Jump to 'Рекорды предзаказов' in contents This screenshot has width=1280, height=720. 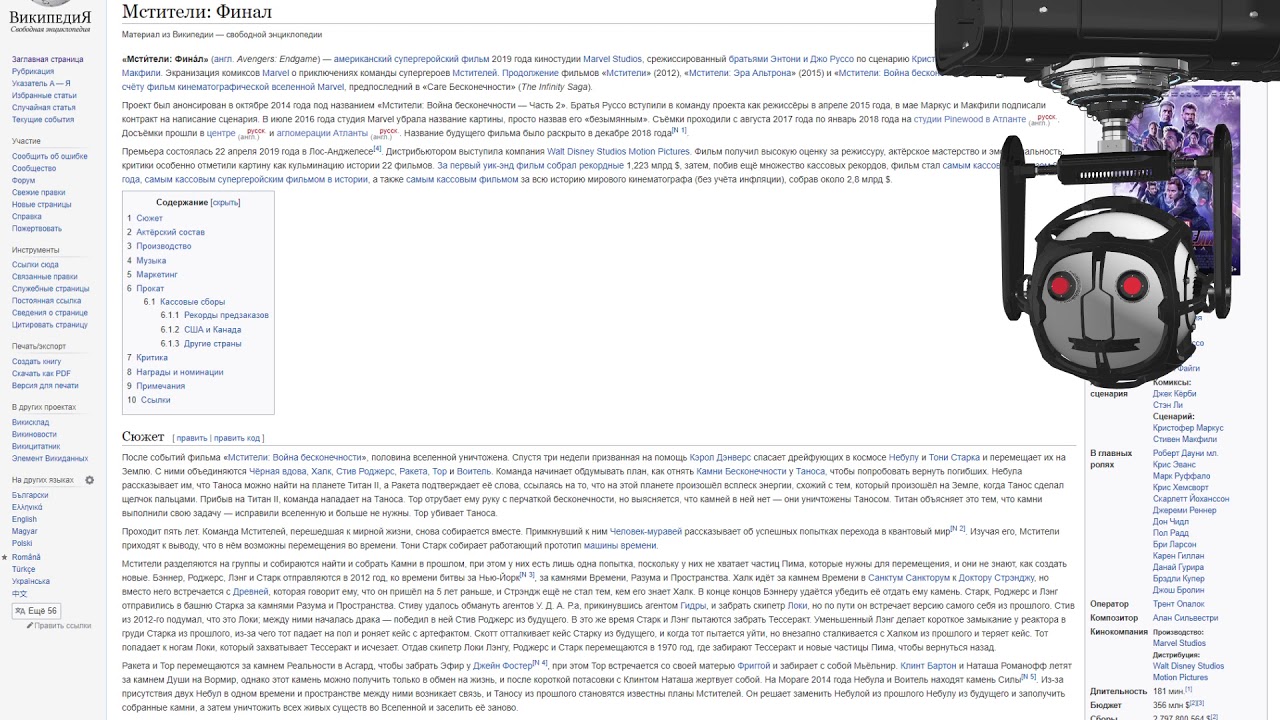click(226, 315)
